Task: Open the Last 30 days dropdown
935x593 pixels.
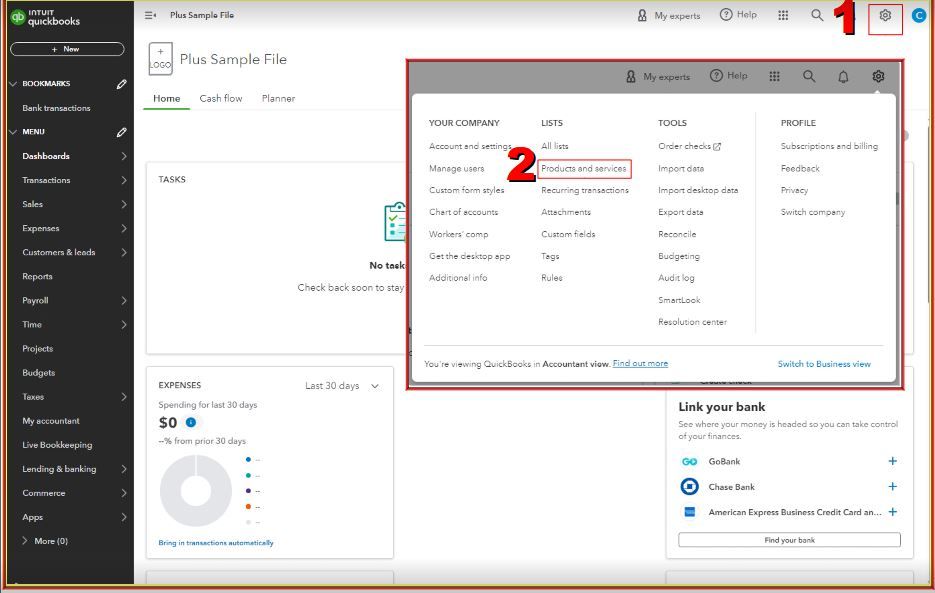Action: pyautogui.click(x=342, y=386)
